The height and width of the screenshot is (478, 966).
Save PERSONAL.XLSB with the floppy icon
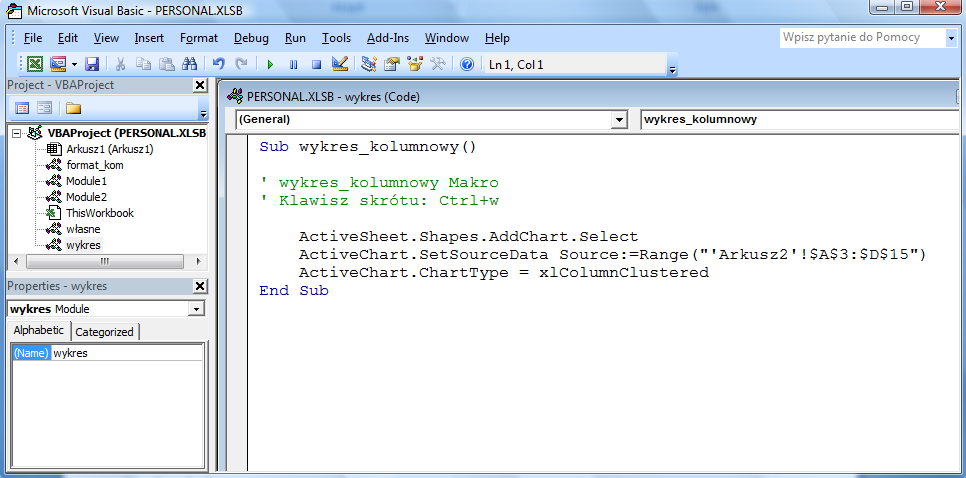[x=92, y=64]
